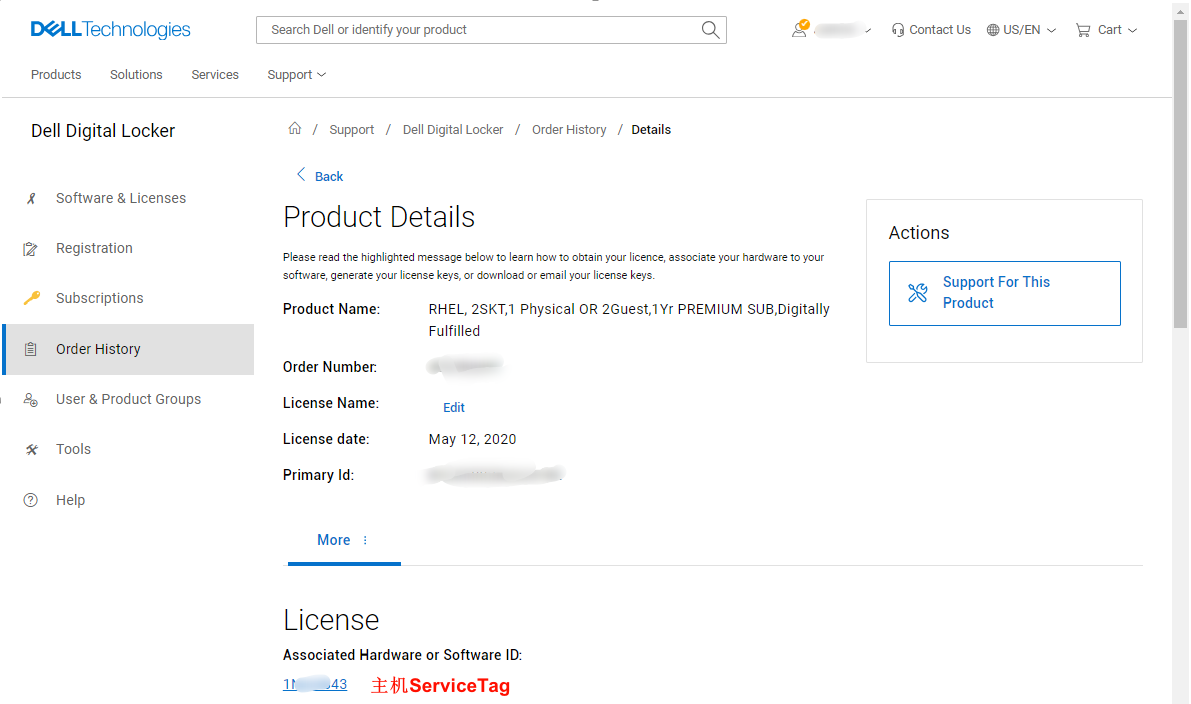Open Help via the question mark icon
Screen dimensions: 1191x704
[x=31, y=499]
